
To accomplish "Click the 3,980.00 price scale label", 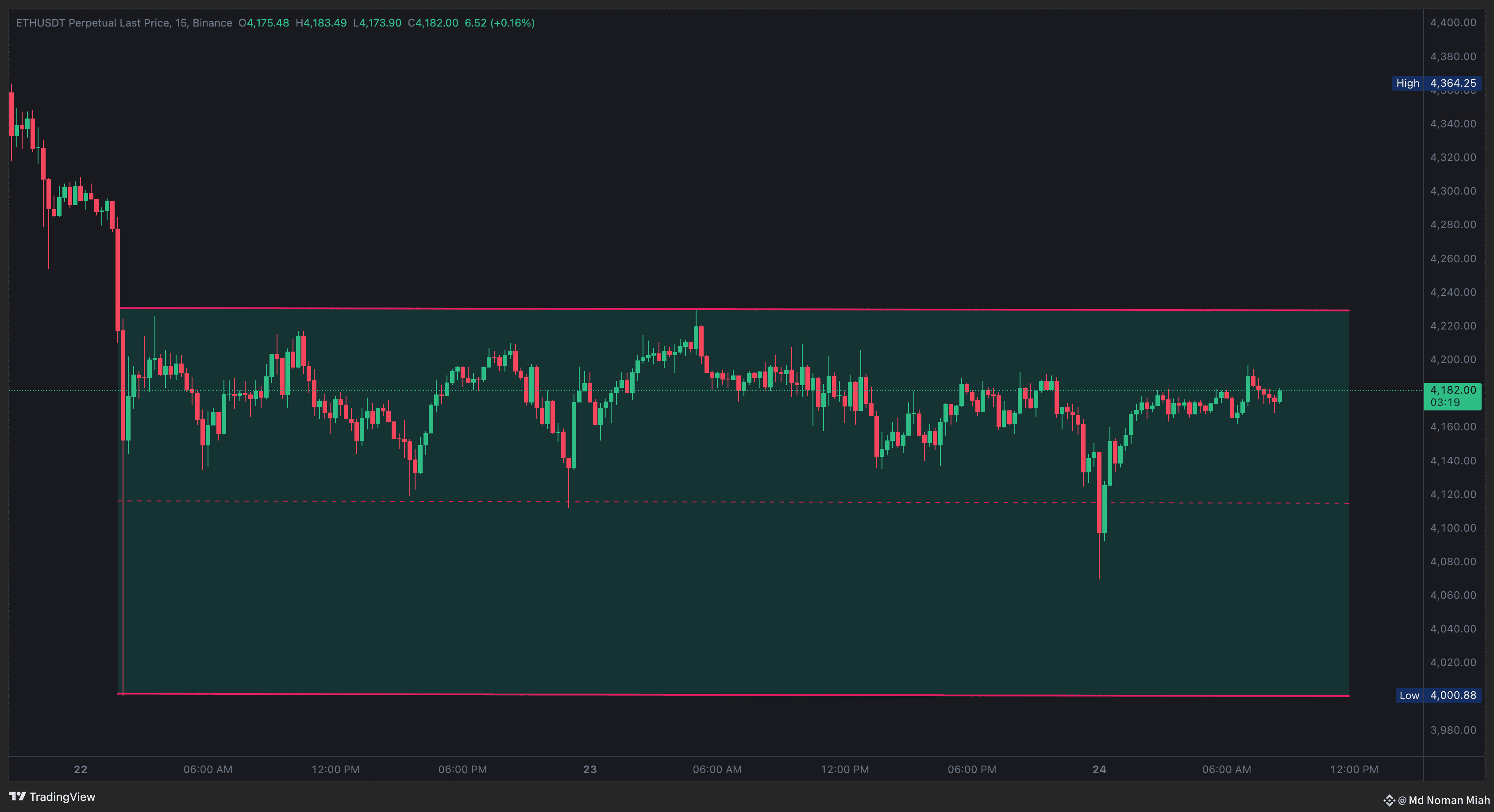I will tap(1453, 730).
